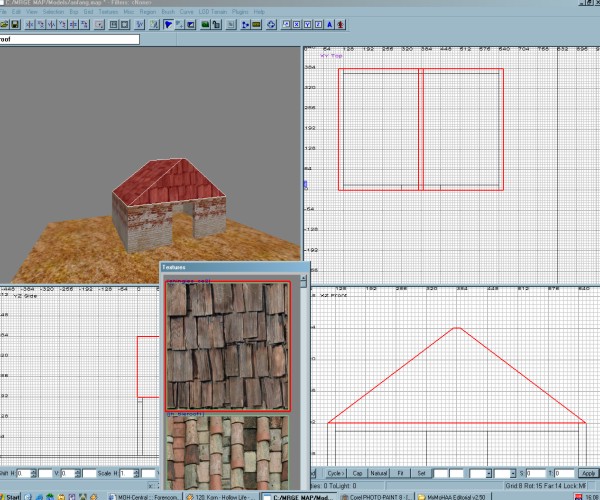600x500 pixels.
Task: Open the Plugins menu
Action: [239, 11]
